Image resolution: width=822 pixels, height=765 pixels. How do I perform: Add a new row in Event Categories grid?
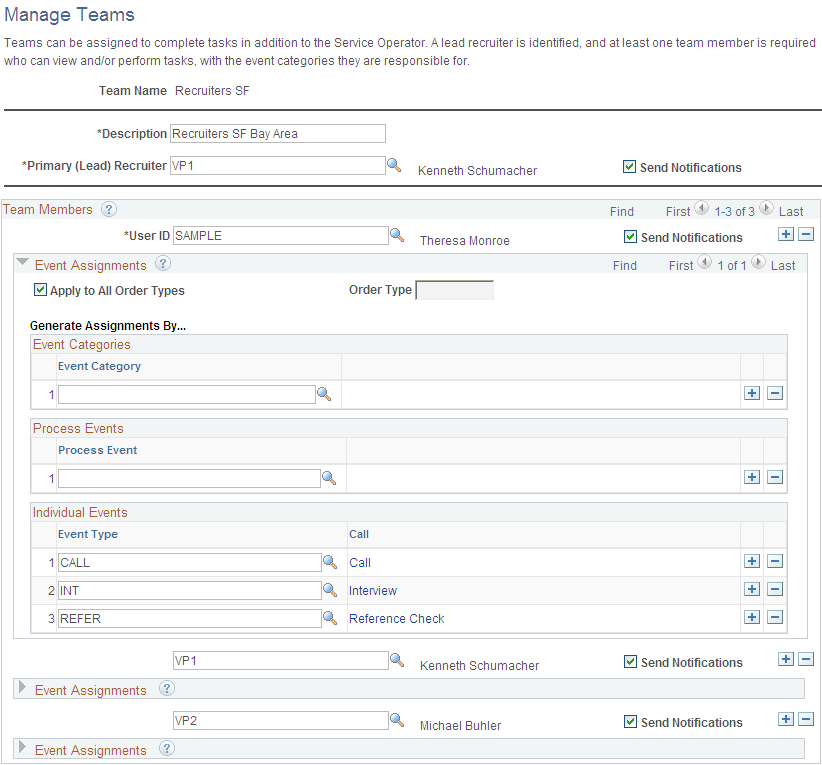[752, 393]
